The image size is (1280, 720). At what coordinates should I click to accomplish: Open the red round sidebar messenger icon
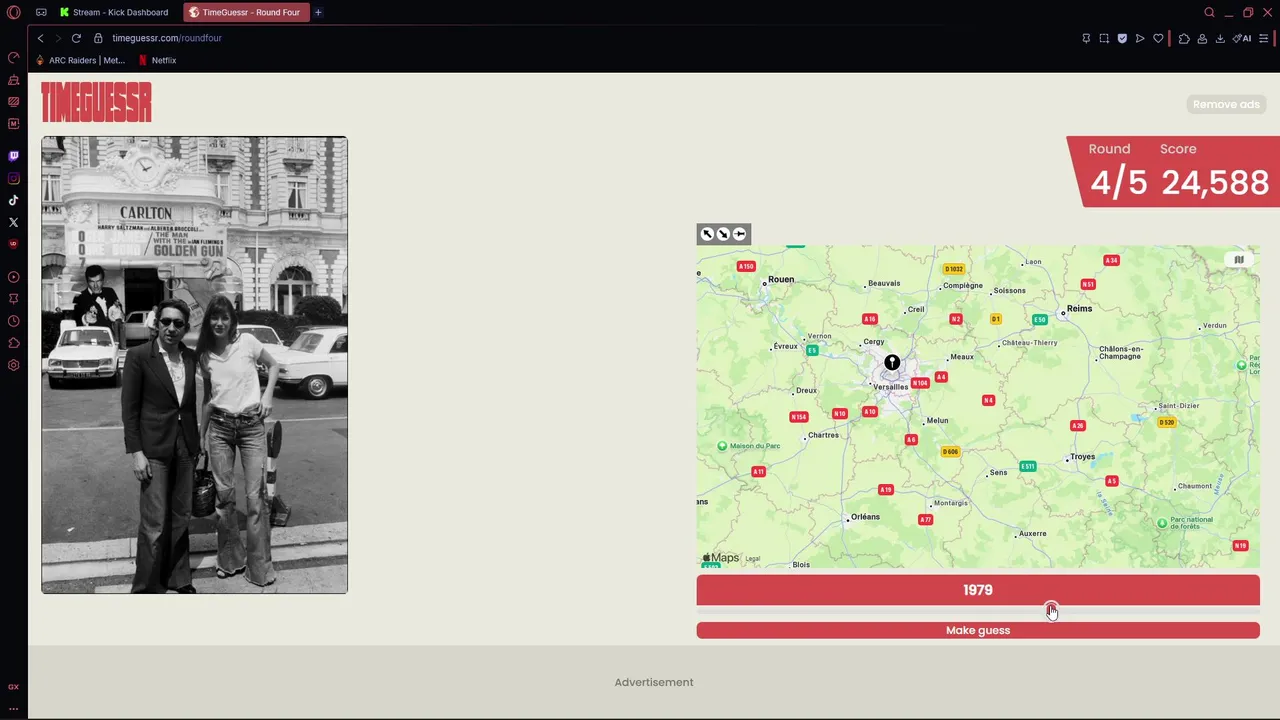point(13,243)
